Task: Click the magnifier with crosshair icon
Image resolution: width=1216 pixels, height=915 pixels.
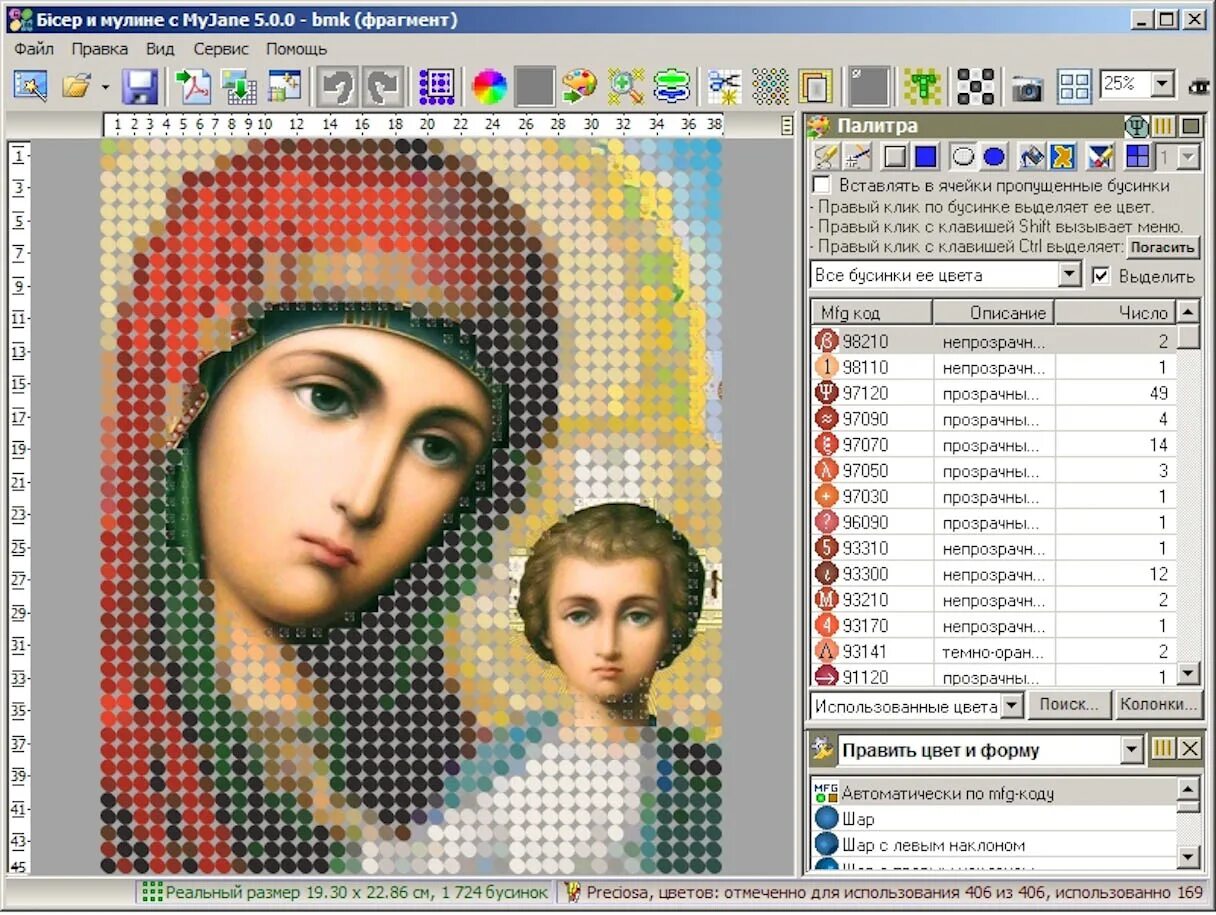Action: pos(626,87)
